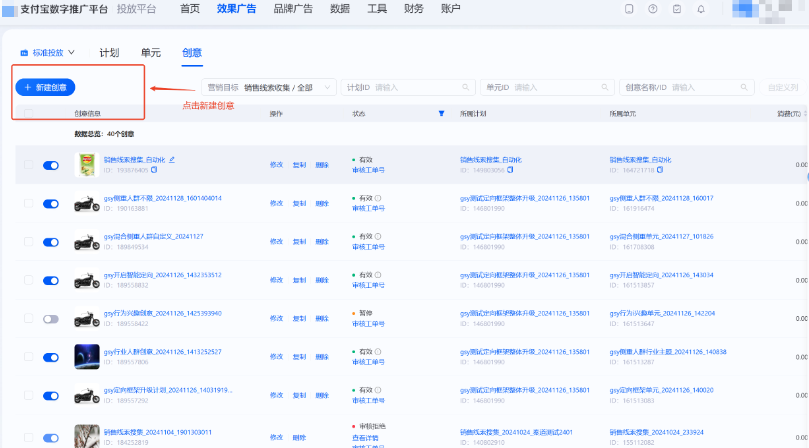Click search icon in 计划ID field

465,87
